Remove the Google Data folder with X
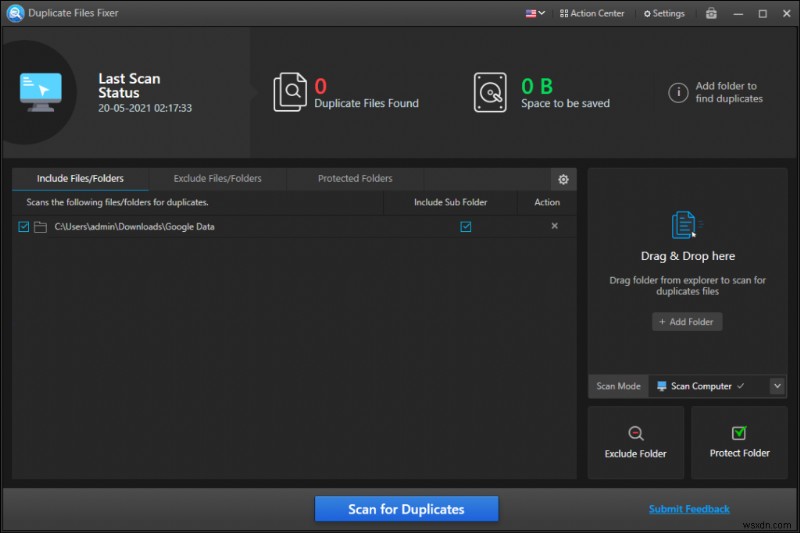800x533 pixels. [x=555, y=226]
